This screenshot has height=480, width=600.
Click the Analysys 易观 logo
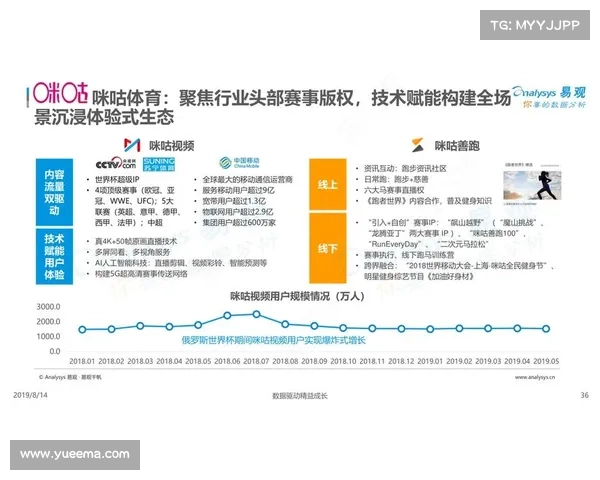point(549,97)
